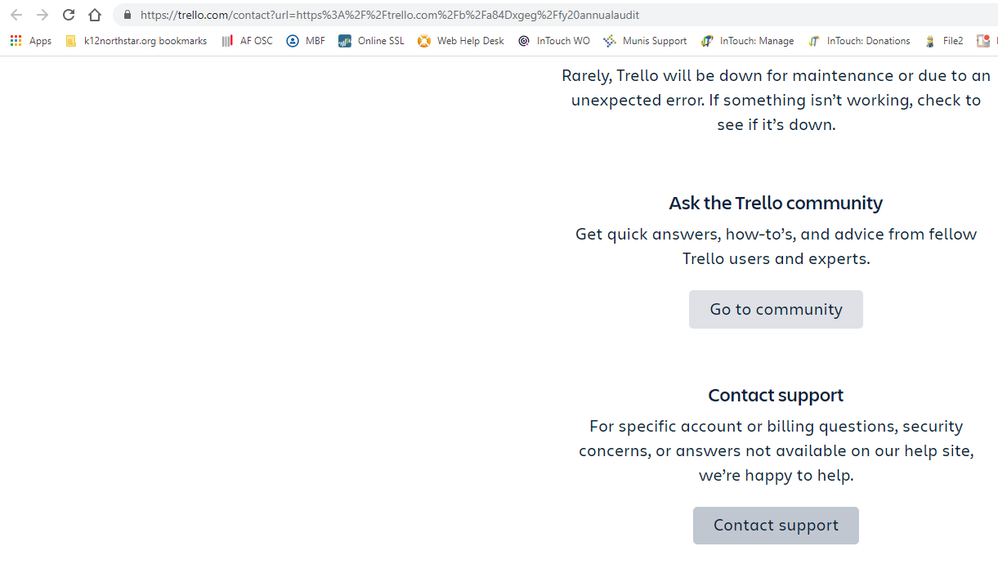Select the trello.com URL in address bar
The image size is (998, 569).
(x=390, y=15)
